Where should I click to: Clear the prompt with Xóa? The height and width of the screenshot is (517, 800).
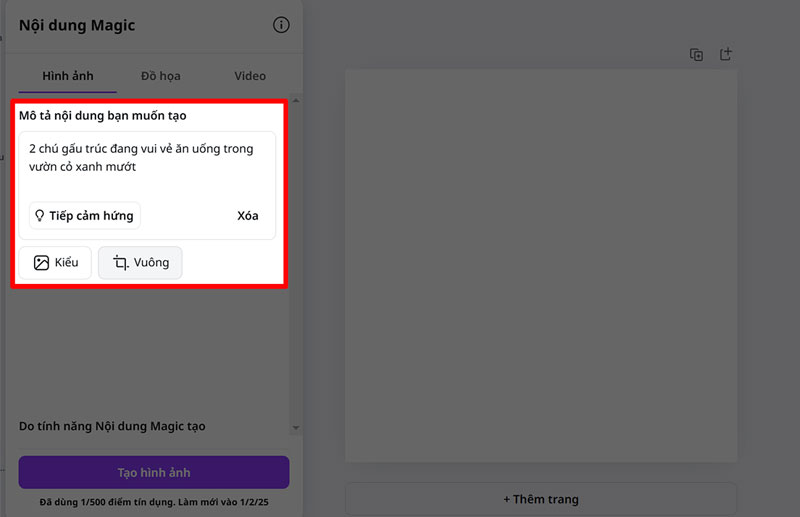coord(248,216)
